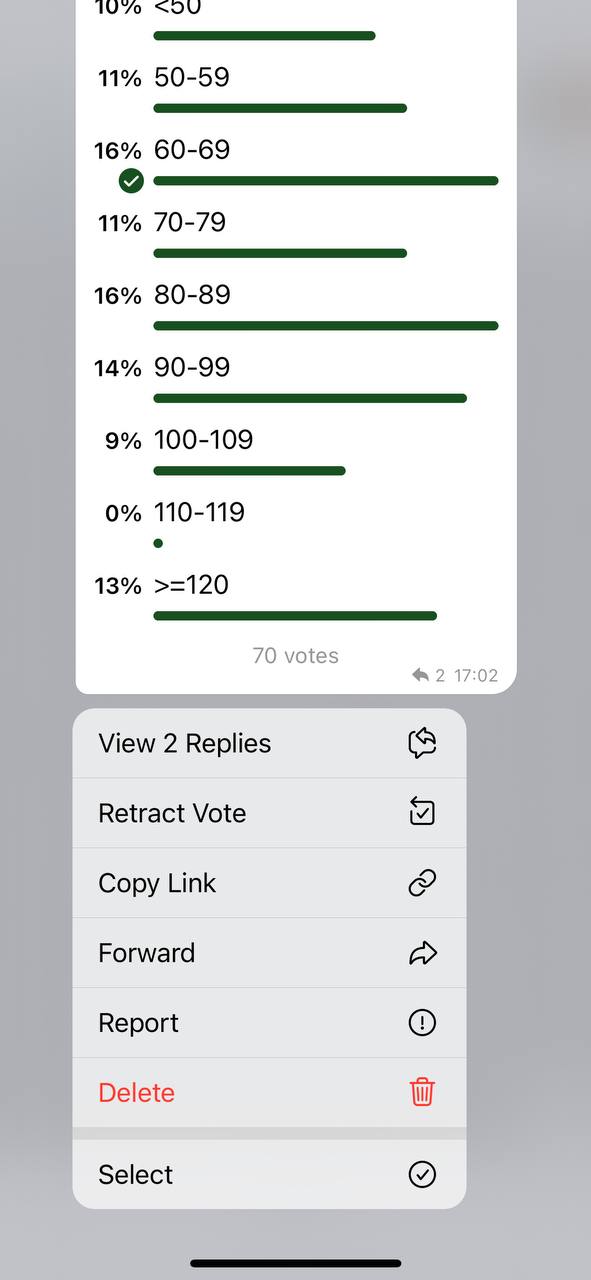Click the Forward arrow icon

(423, 953)
